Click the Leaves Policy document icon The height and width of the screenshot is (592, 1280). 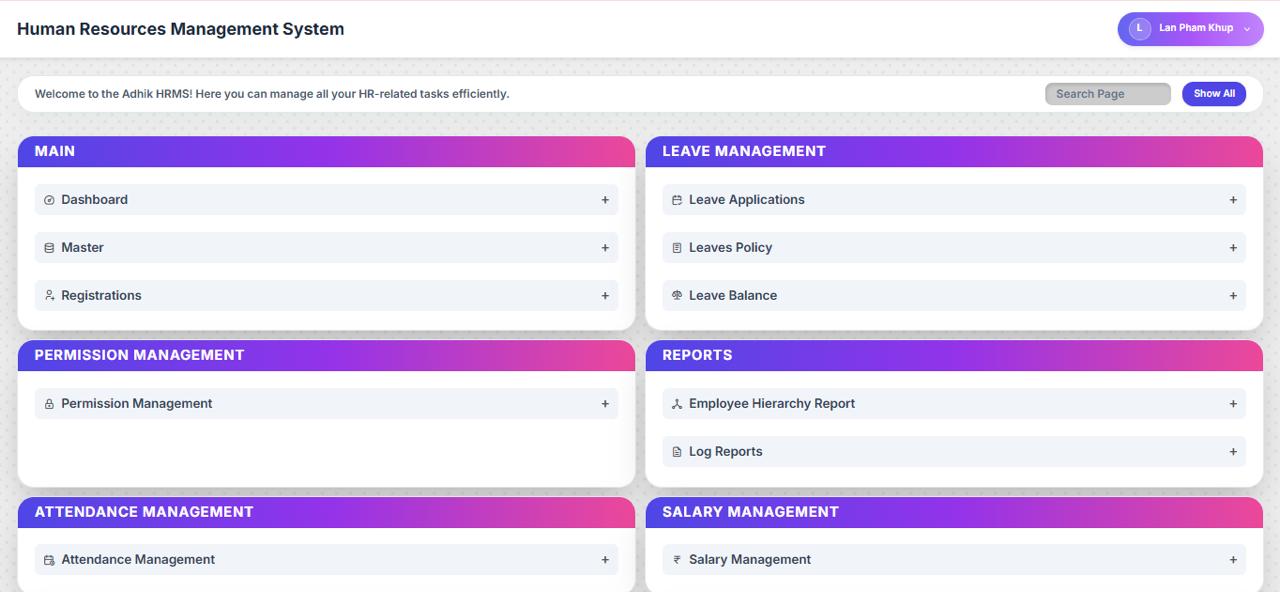pyautogui.click(x=677, y=248)
